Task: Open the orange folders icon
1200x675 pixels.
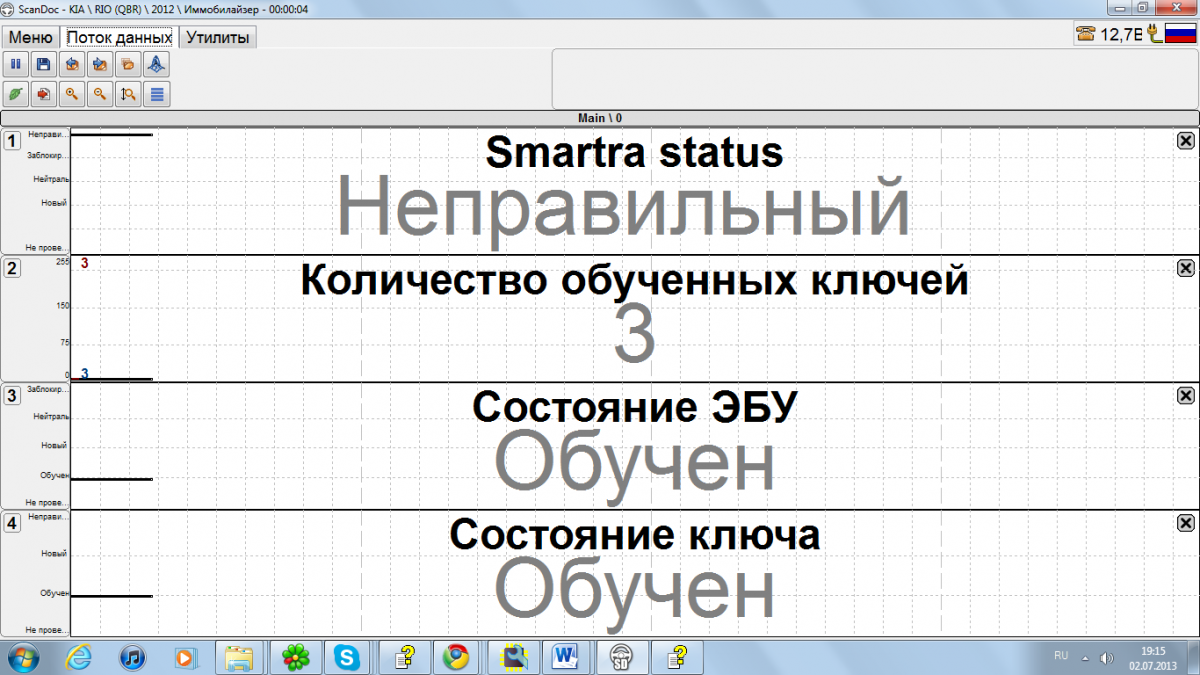Action: click(128, 65)
